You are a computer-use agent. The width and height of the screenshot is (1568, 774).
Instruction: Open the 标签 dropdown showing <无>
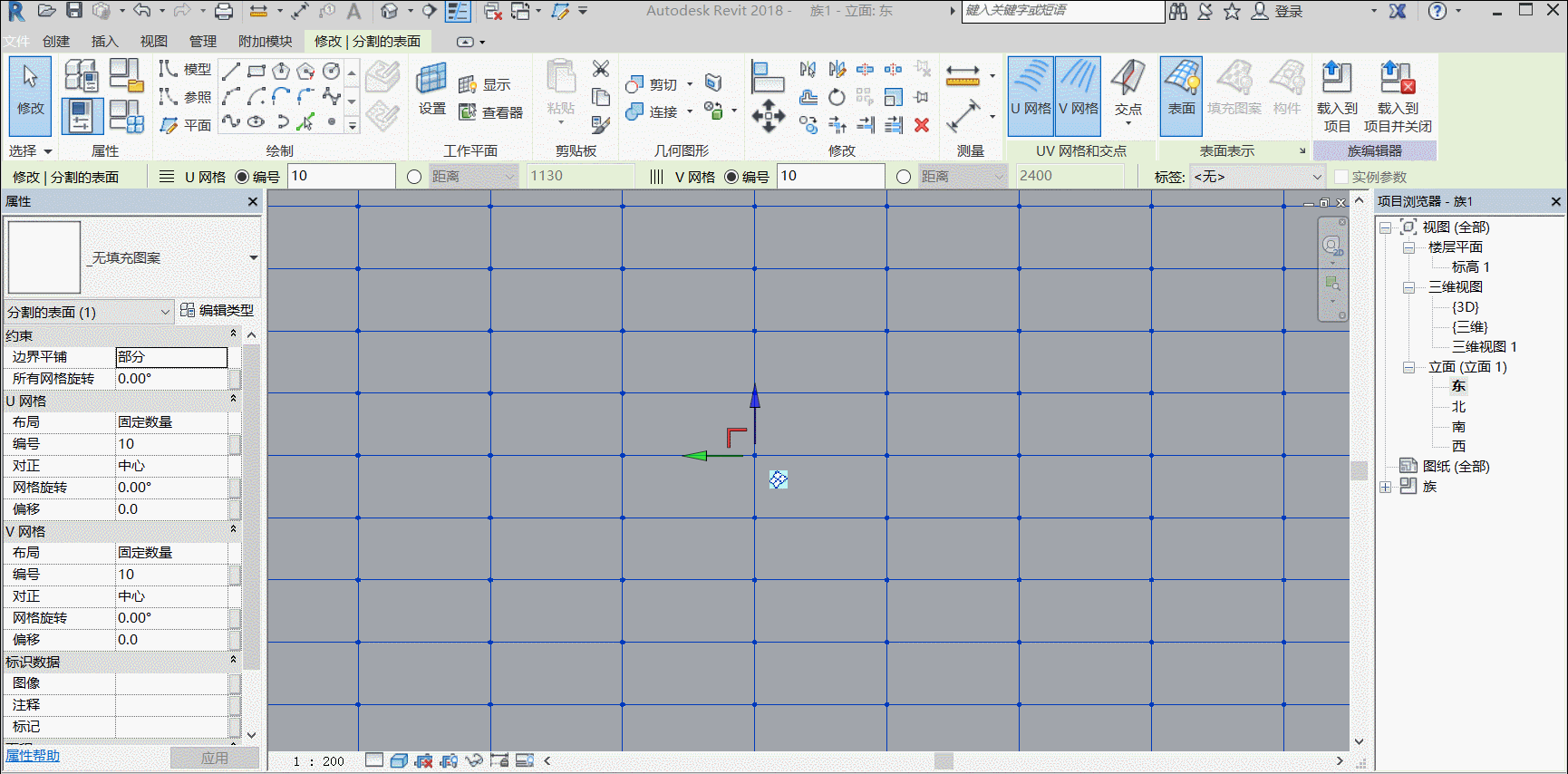(x=1258, y=177)
